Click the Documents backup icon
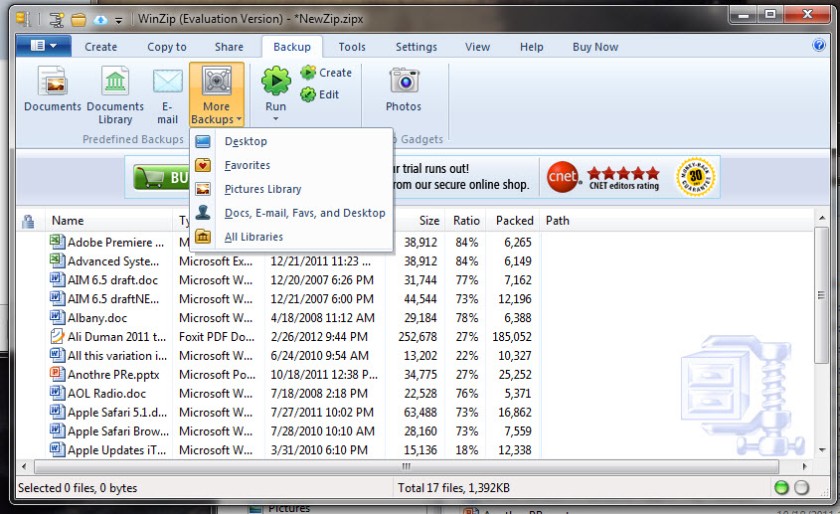 pyautogui.click(x=52, y=81)
